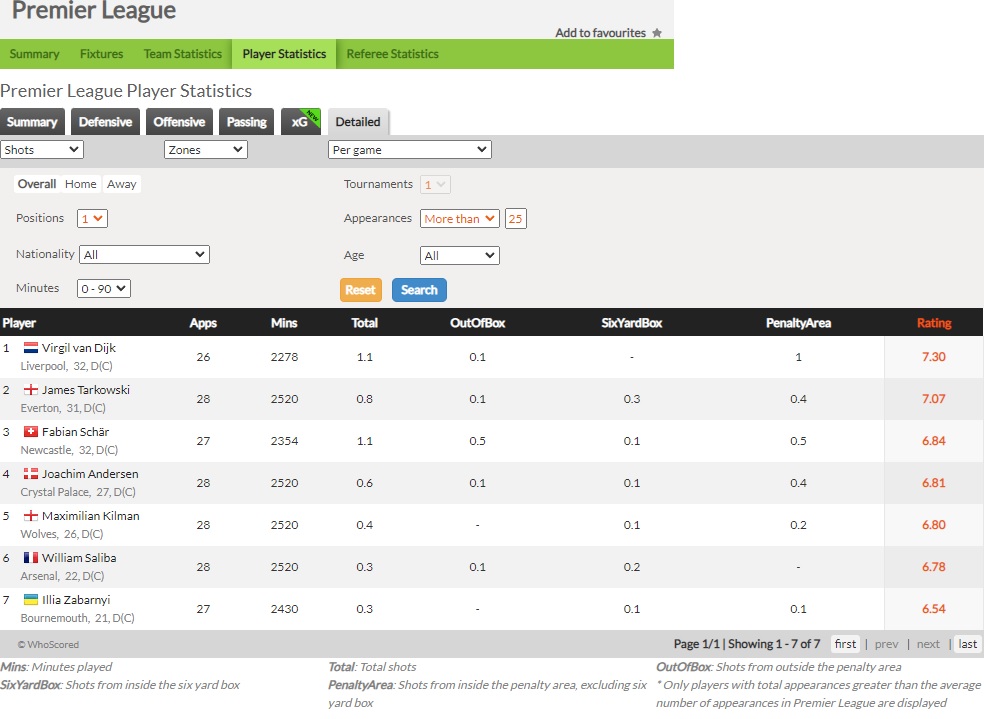Select the Home venue filter
988x719 pixels.
click(x=81, y=184)
